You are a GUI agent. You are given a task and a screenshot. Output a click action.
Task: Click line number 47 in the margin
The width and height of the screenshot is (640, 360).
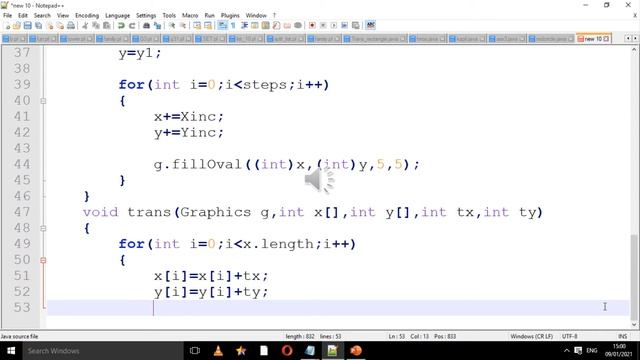(x=22, y=212)
